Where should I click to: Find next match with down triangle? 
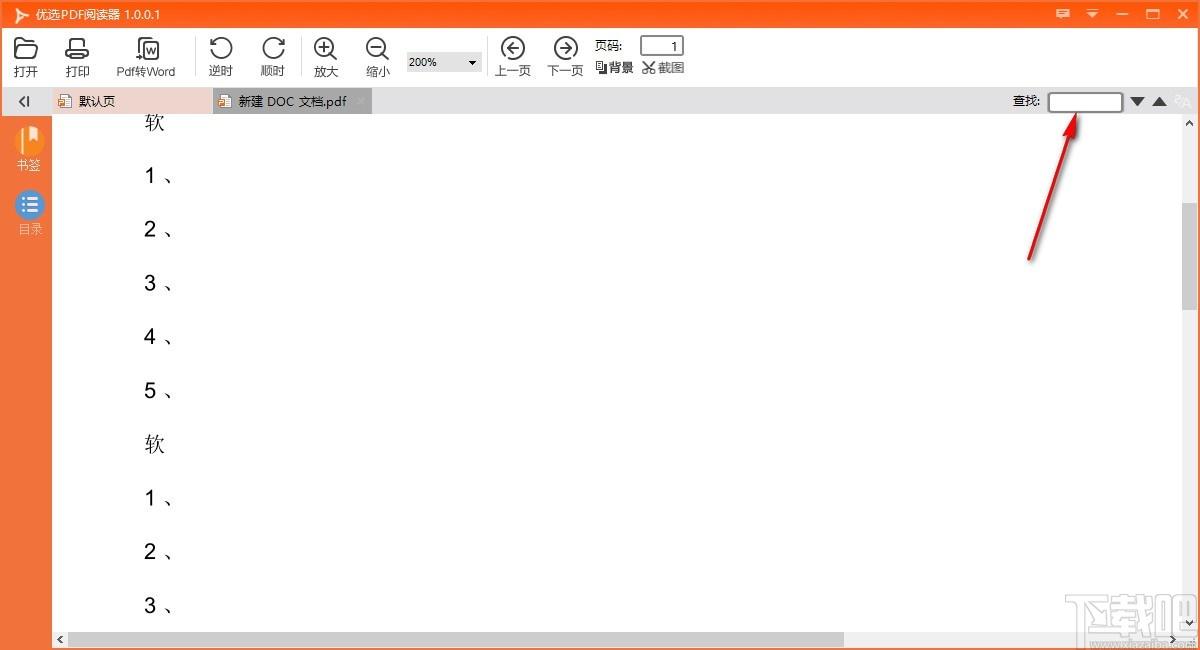tap(1137, 101)
